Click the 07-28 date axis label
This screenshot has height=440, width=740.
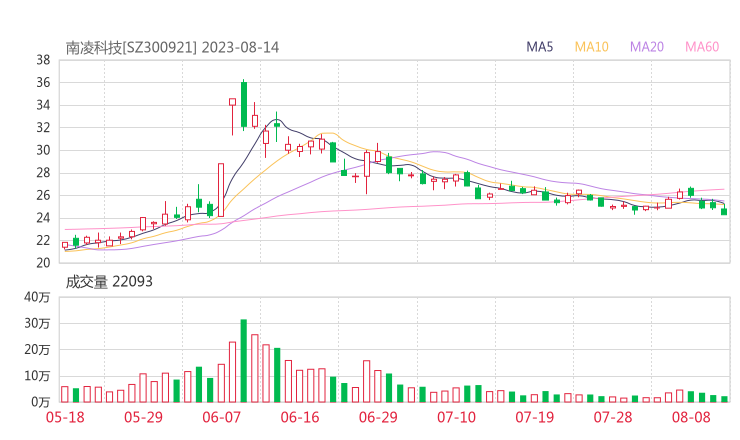tap(613, 417)
